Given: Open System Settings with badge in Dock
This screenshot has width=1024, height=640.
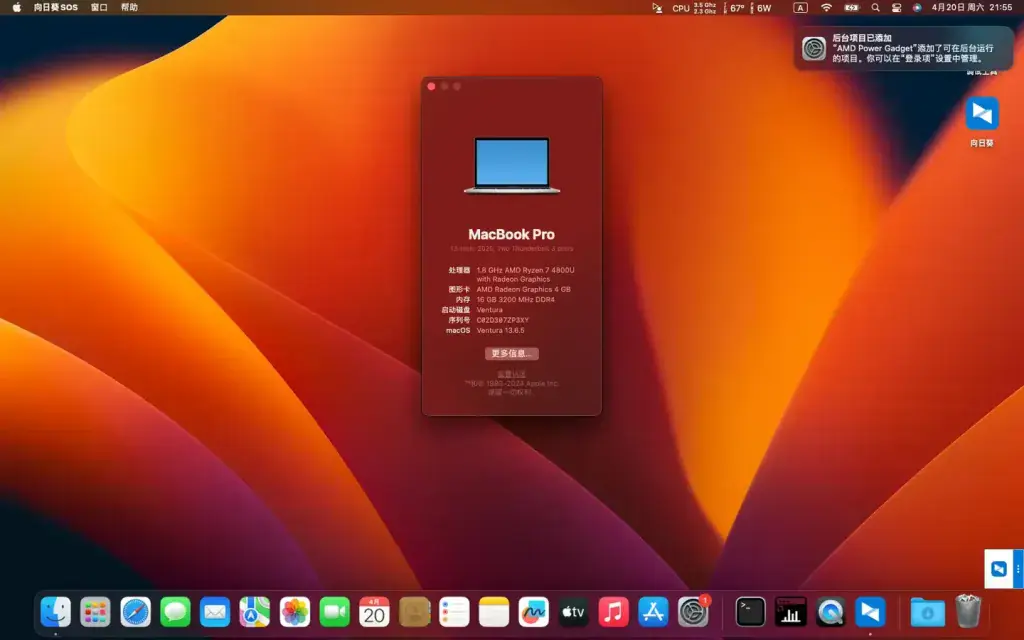Looking at the screenshot, I should point(693,612).
